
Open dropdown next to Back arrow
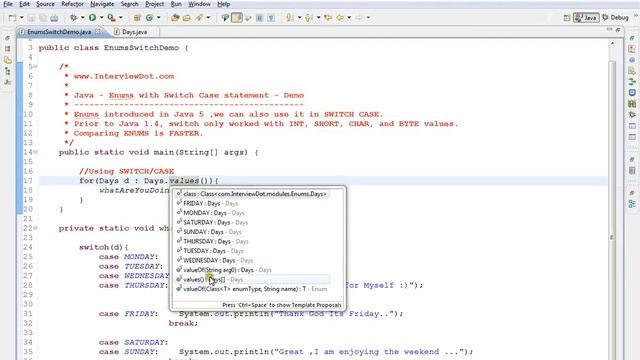coord(349,18)
